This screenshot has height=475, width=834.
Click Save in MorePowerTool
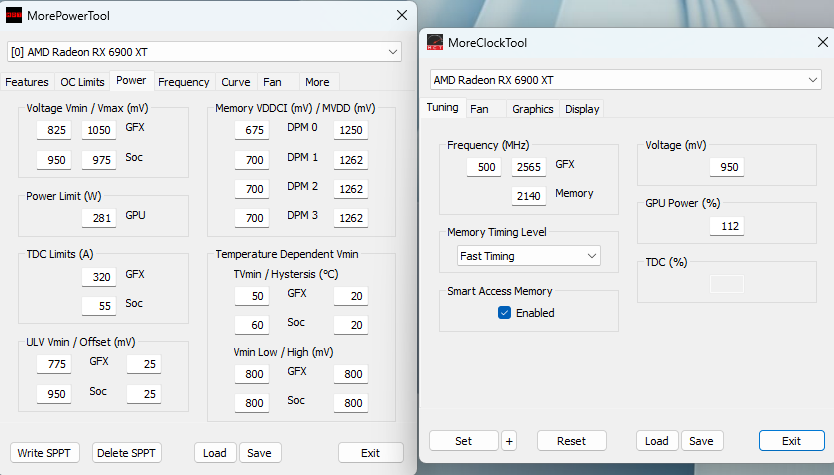pos(260,453)
